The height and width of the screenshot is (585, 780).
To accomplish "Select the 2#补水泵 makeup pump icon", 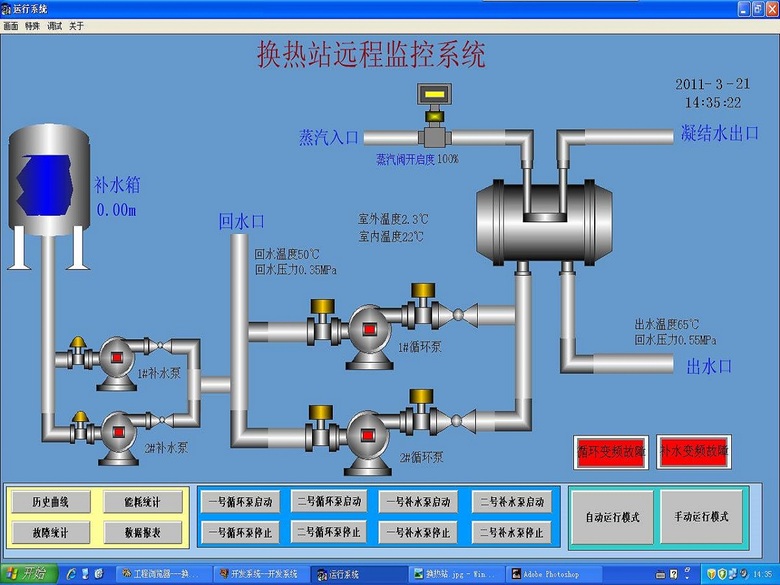I will click(119, 431).
